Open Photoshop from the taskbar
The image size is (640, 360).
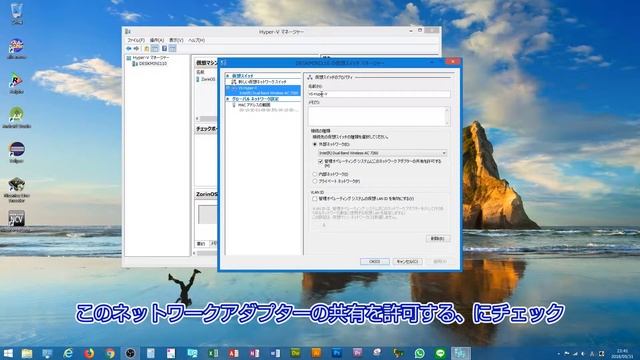[x=337, y=353]
